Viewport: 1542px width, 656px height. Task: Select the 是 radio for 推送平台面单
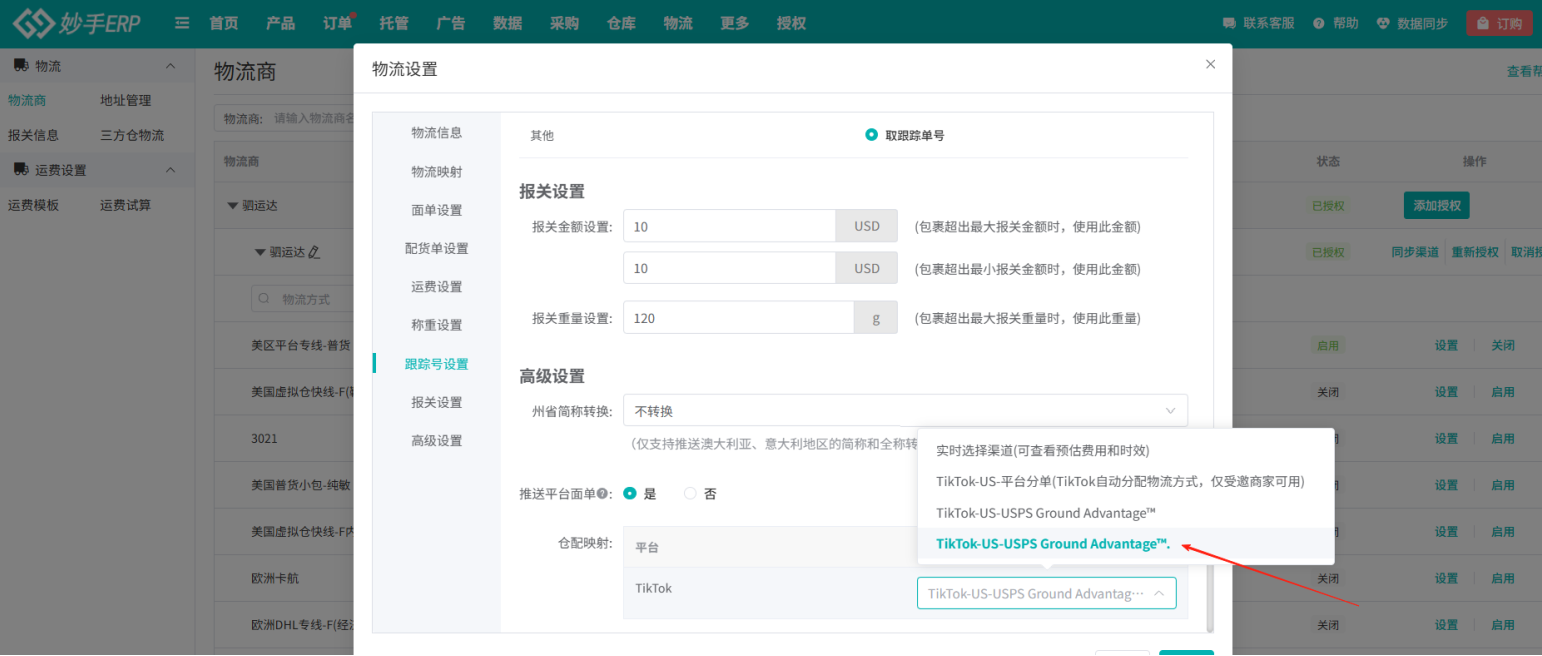coord(630,493)
